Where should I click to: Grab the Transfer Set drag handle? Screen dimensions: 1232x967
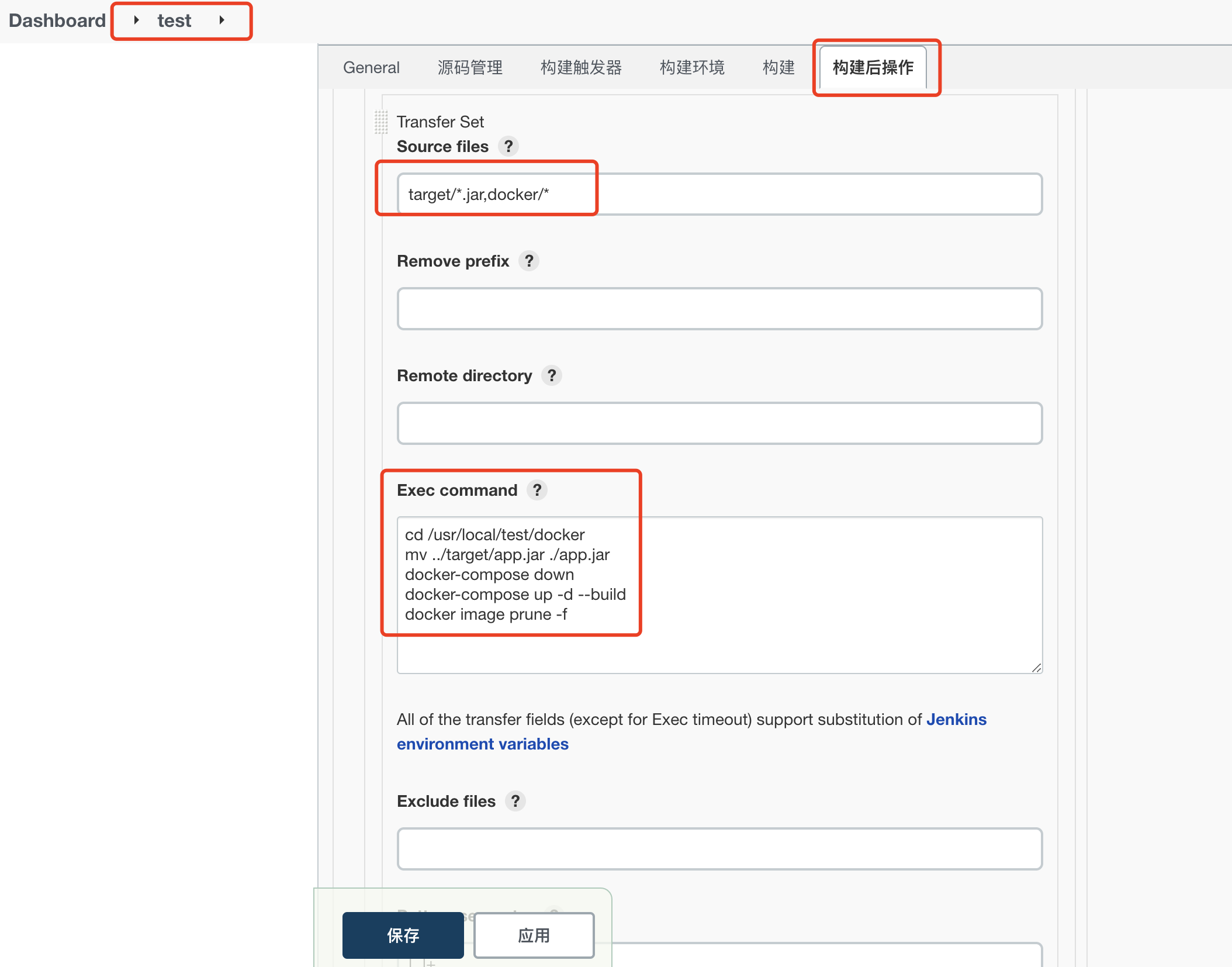pos(381,122)
